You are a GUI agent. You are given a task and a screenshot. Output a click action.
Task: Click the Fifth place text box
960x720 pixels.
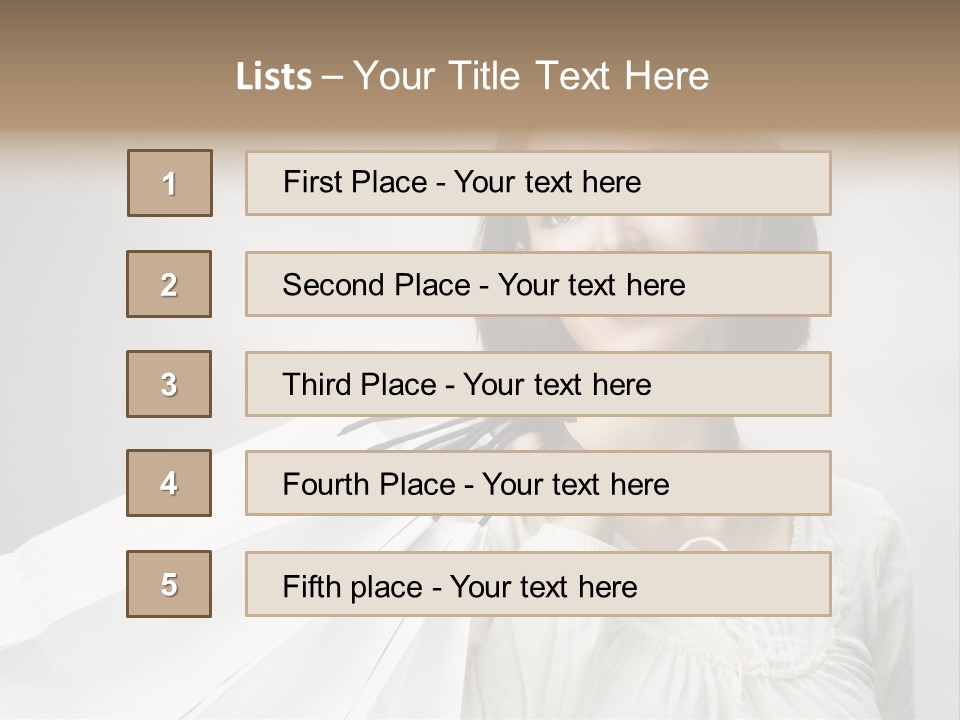538,585
